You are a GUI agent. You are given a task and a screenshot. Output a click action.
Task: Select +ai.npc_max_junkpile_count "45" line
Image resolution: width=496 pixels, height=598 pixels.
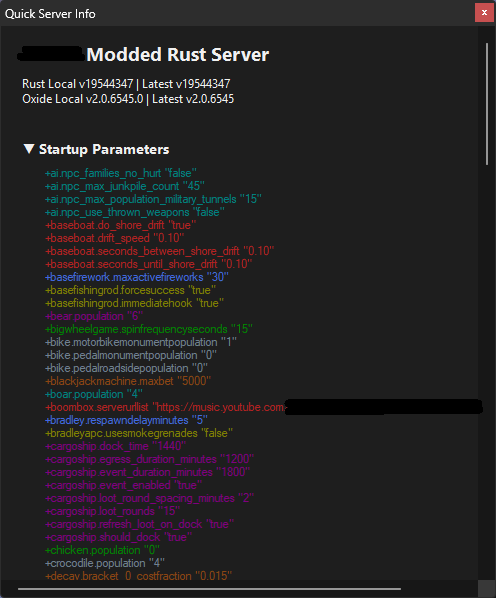tap(125, 186)
